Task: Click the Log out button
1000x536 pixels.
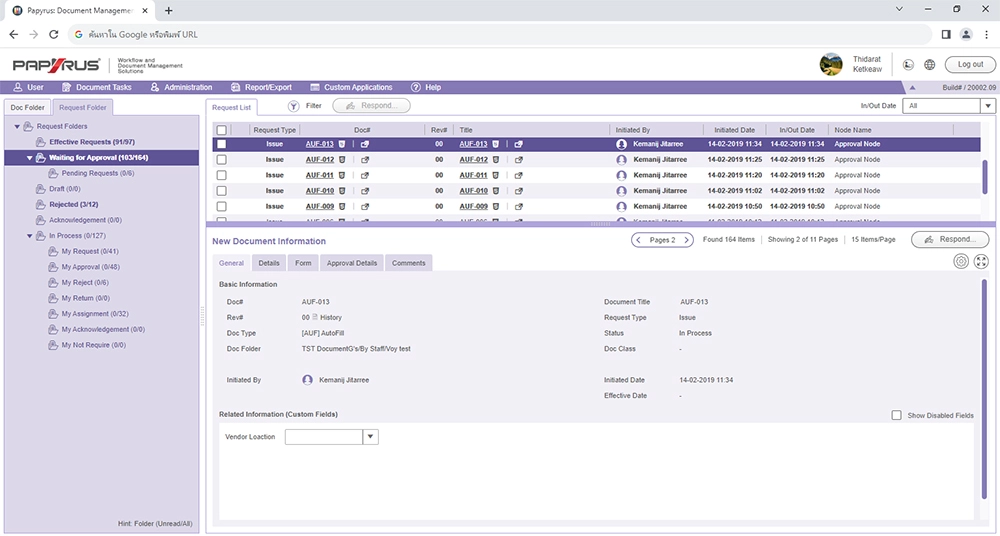Action: [x=969, y=65]
